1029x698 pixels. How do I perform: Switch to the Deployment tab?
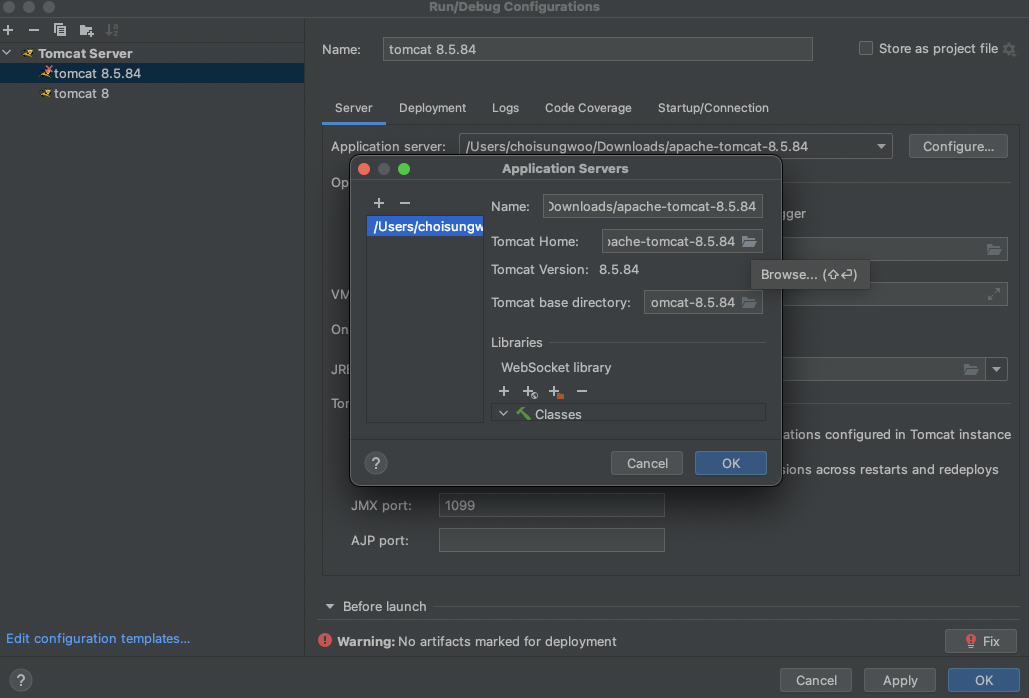(432, 108)
